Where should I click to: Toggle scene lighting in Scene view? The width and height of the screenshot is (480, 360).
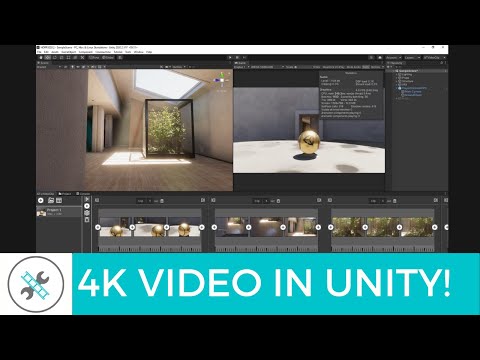(72, 67)
